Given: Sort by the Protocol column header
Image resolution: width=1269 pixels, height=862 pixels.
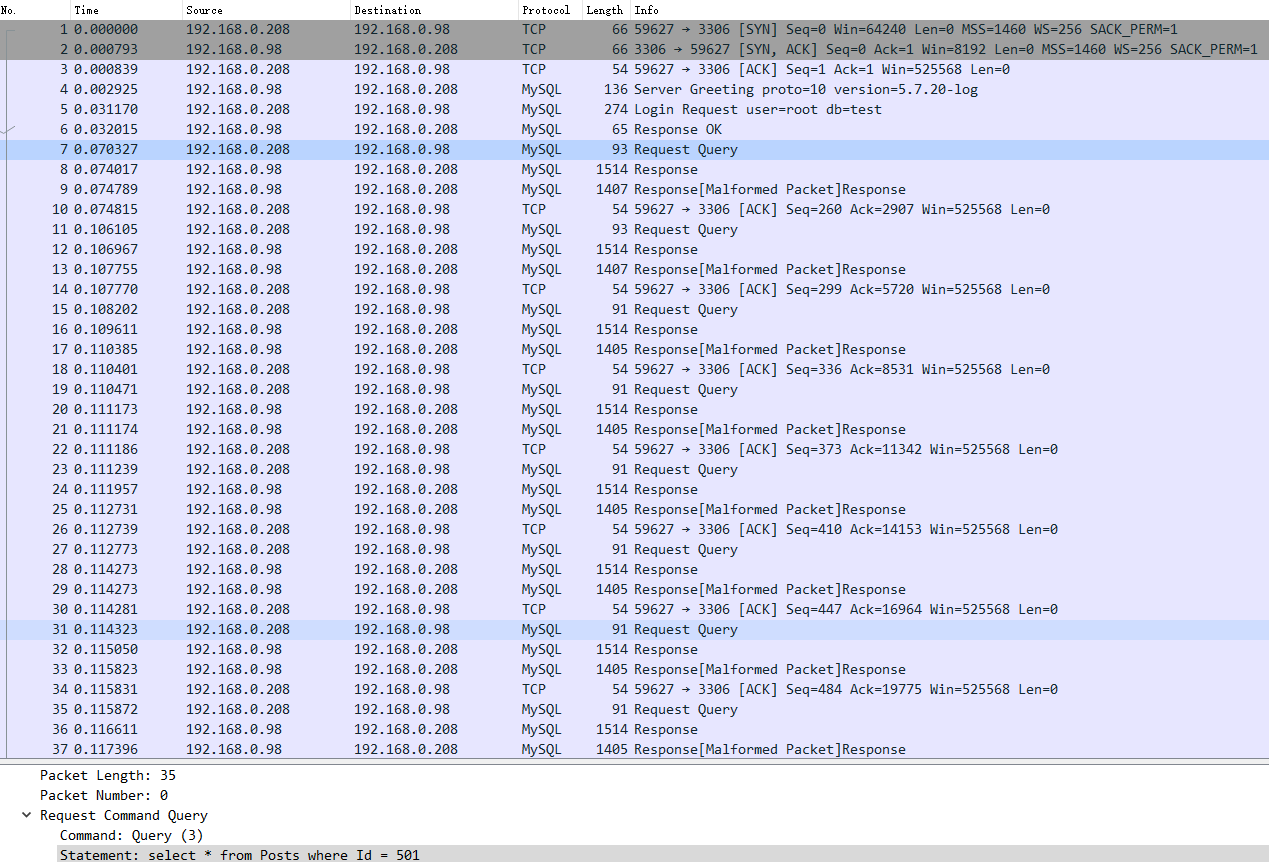Looking at the screenshot, I should 551,10.
